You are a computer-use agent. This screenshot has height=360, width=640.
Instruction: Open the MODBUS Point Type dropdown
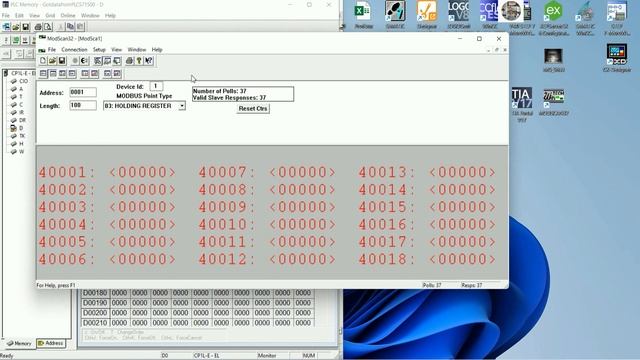[x=182, y=106]
